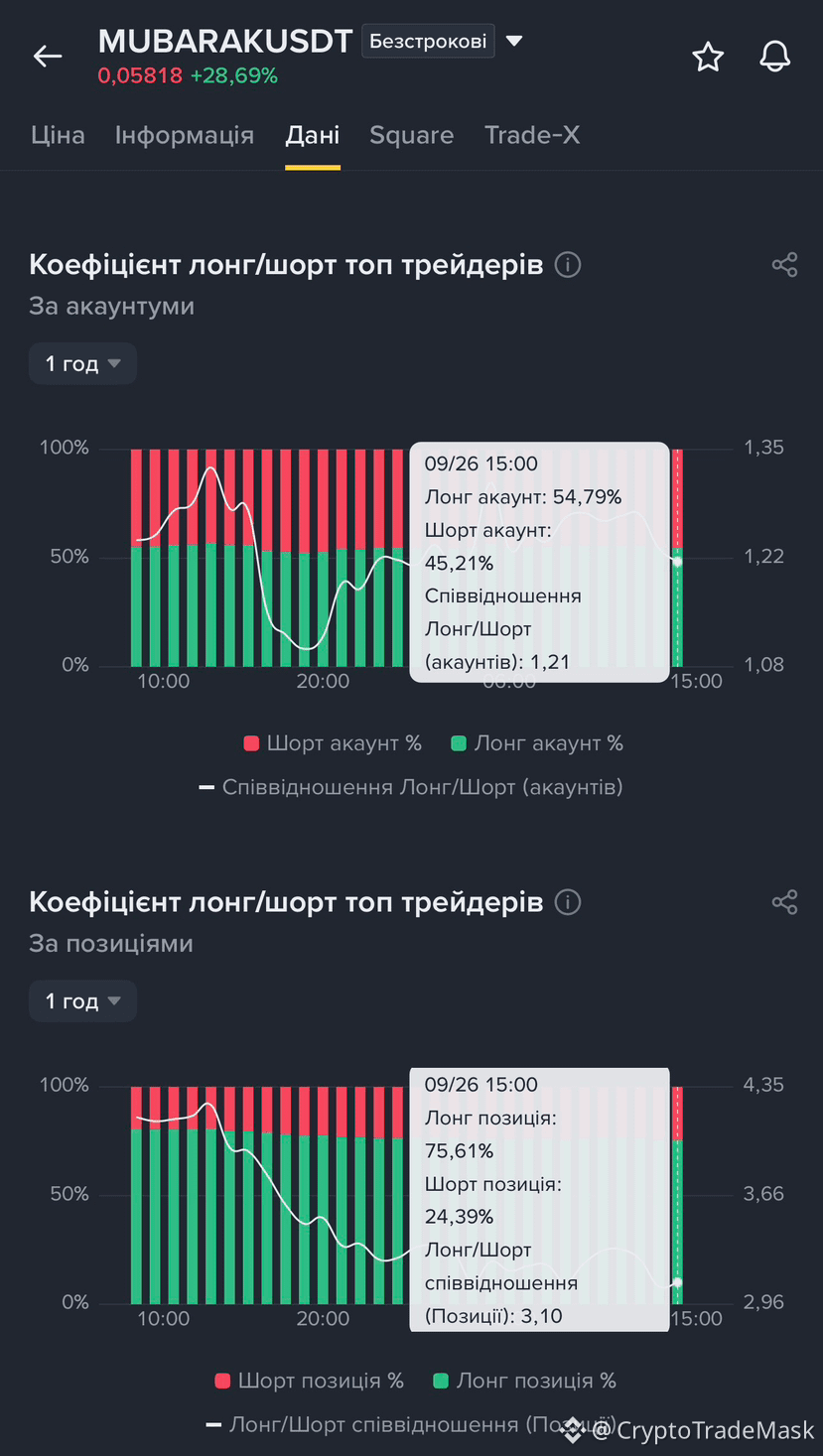
Task: Tap the back arrow icon
Action: [48, 57]
